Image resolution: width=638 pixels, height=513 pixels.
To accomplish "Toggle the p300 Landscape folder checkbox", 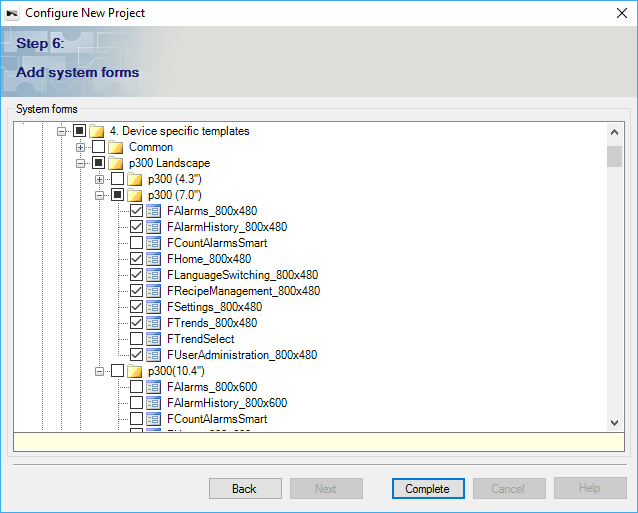I will (x=98, y=163).
